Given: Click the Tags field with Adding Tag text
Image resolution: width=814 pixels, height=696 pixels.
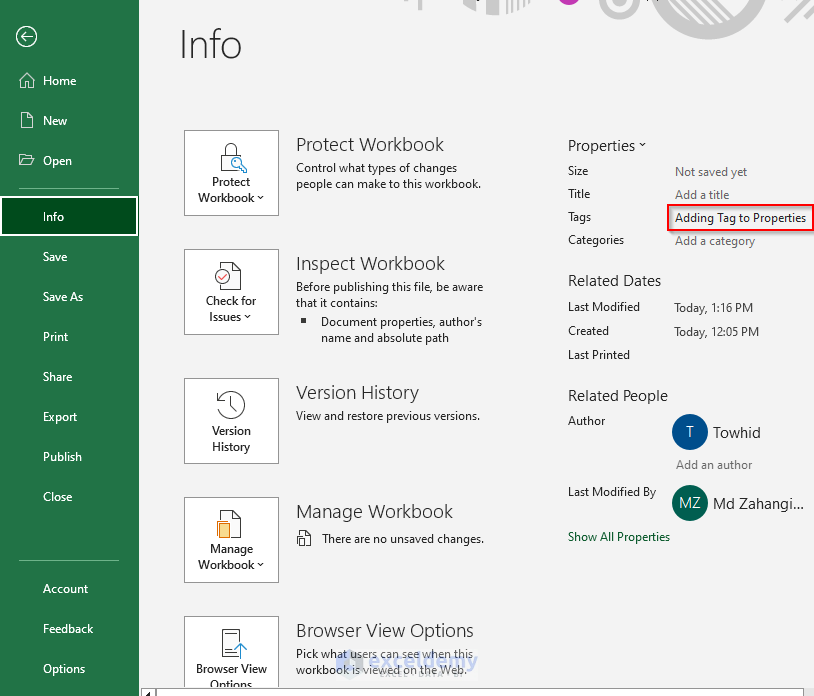Looking at the screenshot, I should tap(740, 218).
